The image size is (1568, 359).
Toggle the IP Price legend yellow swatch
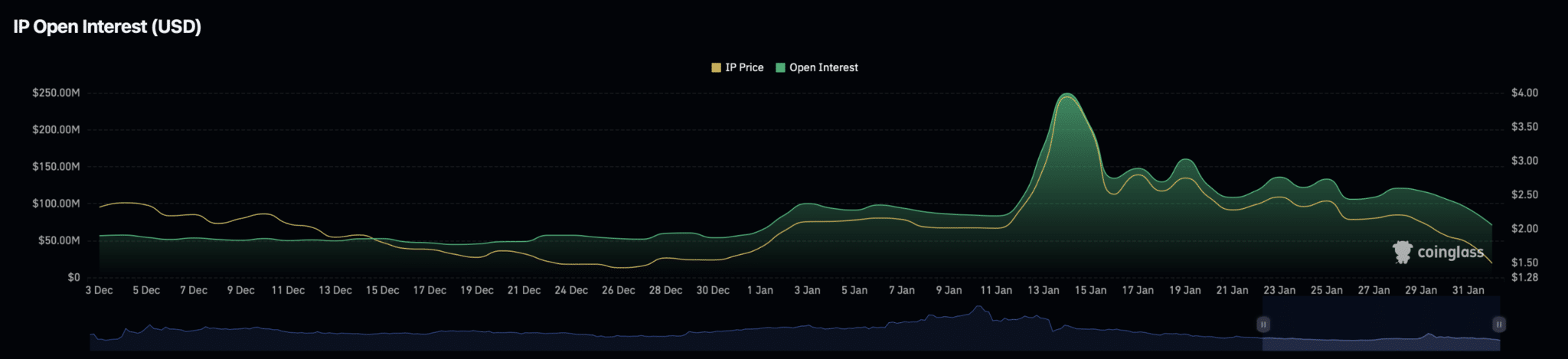pyautogui.click(x=716, y=67)
